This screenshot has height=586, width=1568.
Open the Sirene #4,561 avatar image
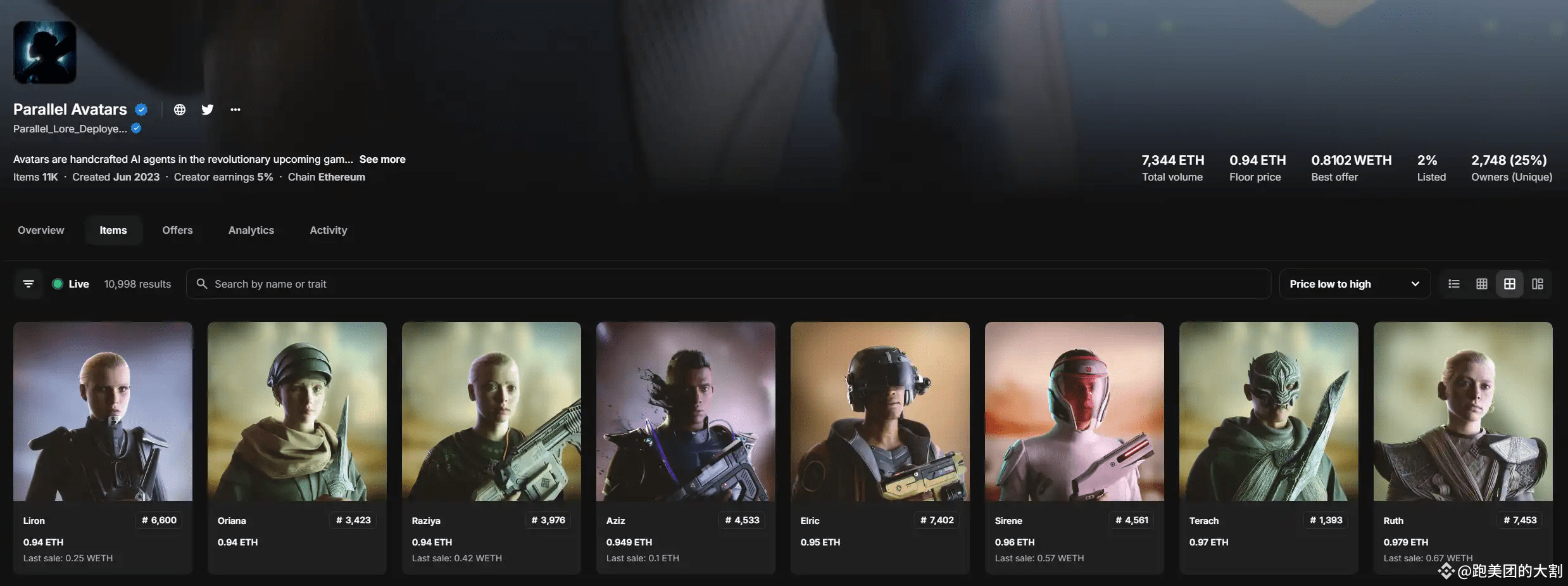pos(1074,411)
